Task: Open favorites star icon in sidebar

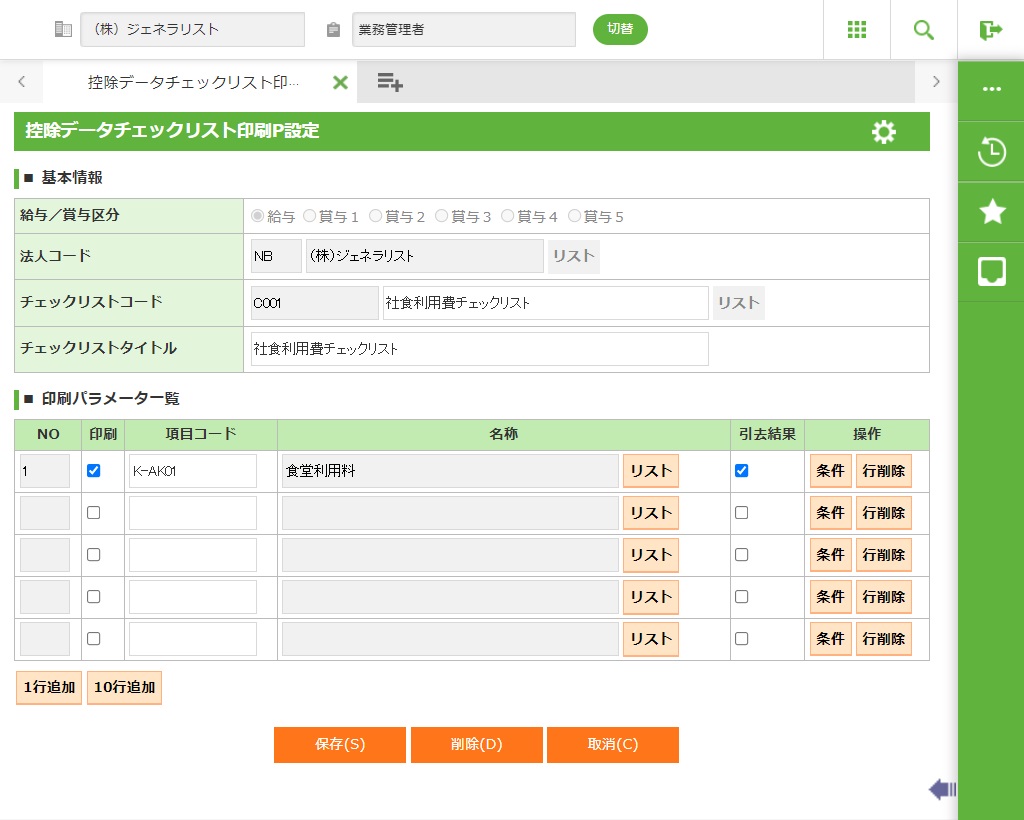Action: (x=991, y=211)
